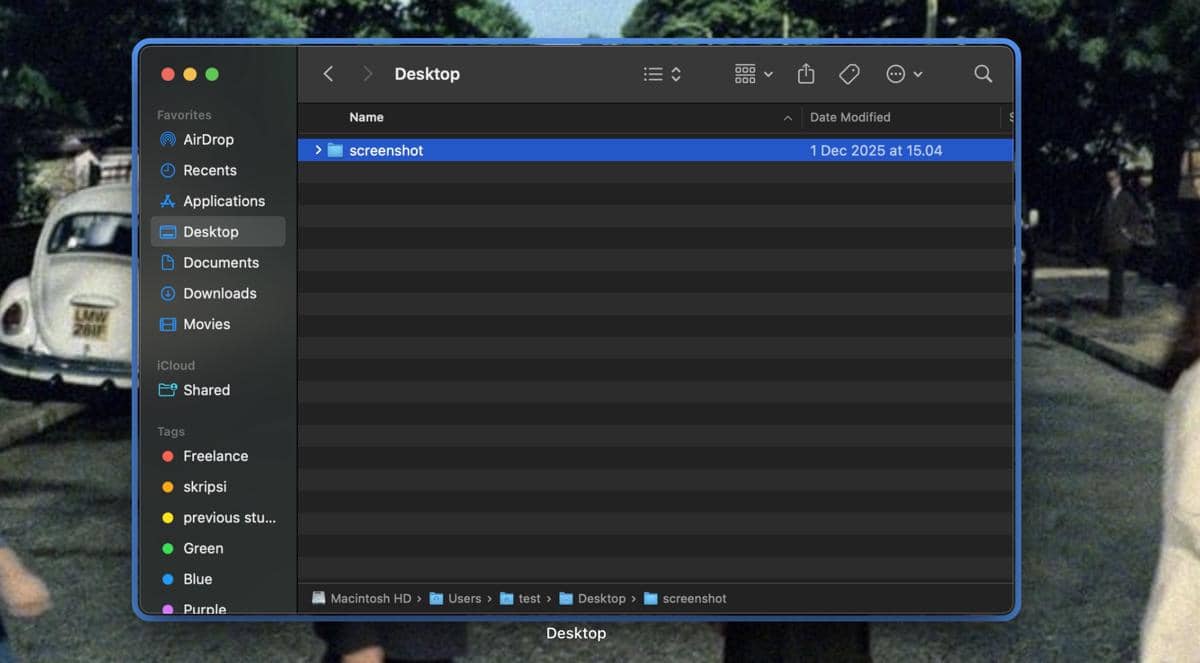Open the iCloud Shared folder

point(206,390)
